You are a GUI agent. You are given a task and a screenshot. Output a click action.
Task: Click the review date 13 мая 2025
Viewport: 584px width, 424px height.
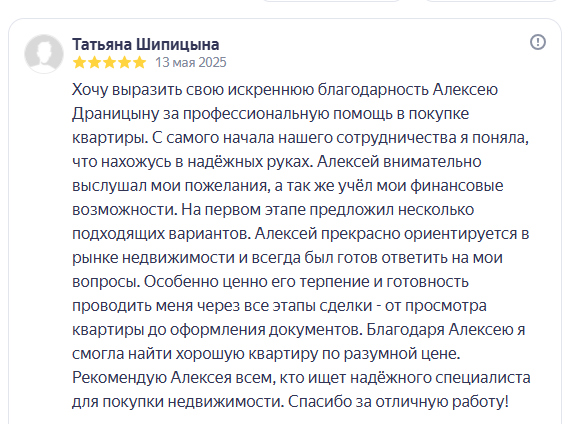click(191, 62)
